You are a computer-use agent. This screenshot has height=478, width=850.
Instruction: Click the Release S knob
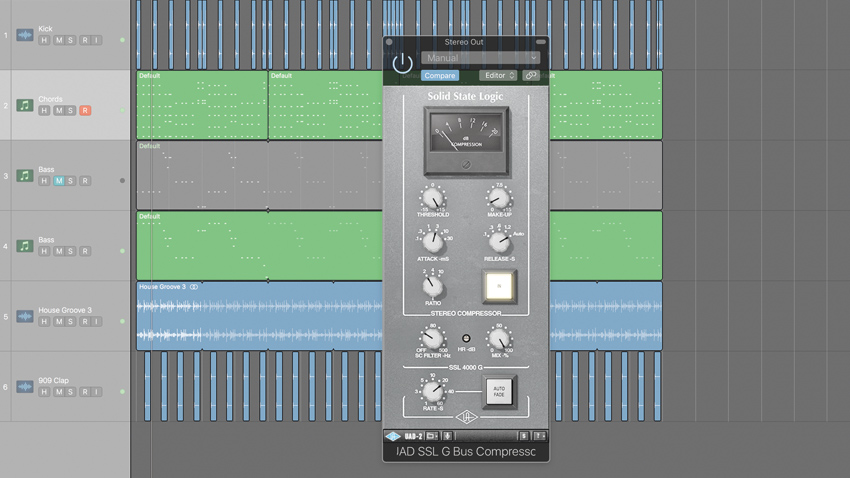tap(499, 242)
